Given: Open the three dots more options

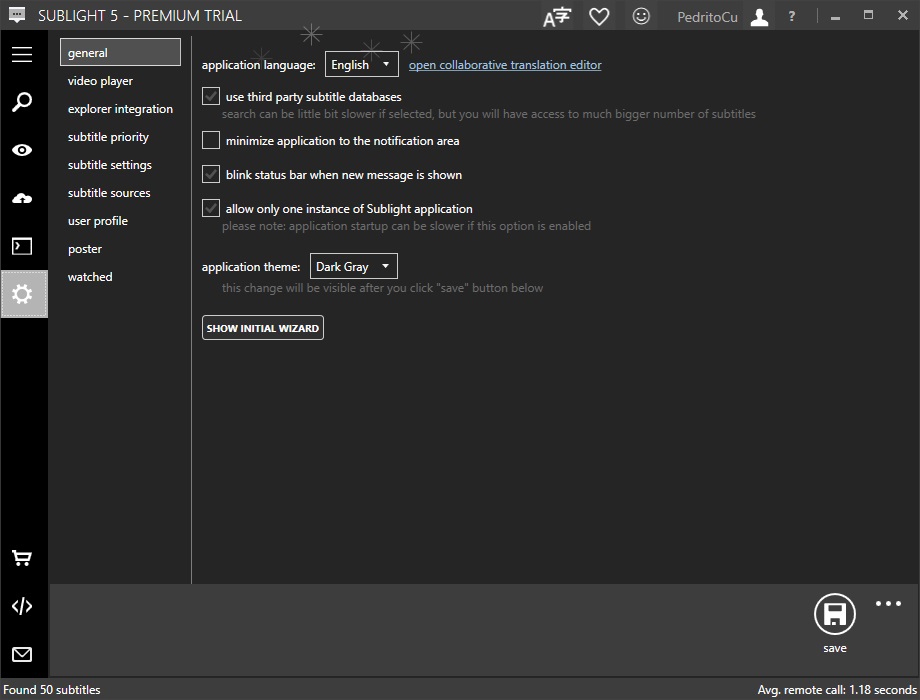Looking at the screenshot, I should click(888, 603).
